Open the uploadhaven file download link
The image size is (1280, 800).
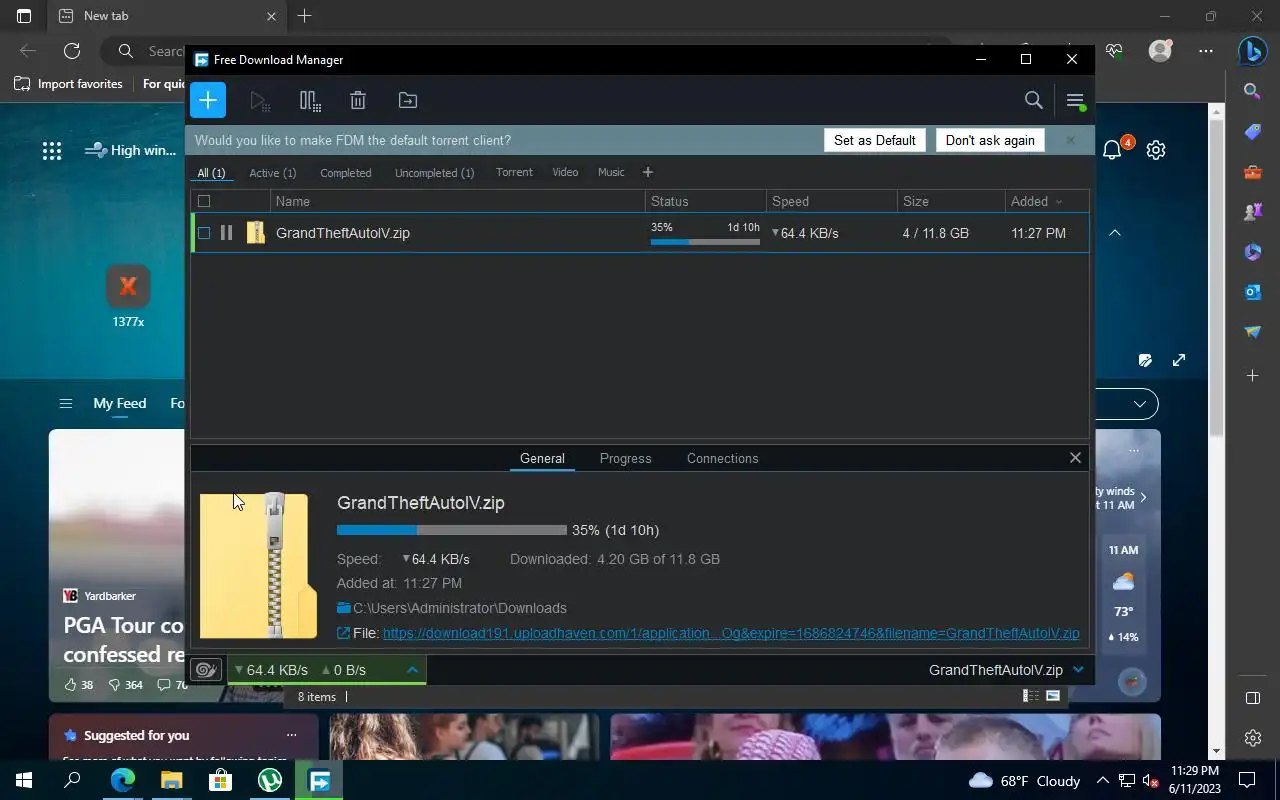coord(731,633)
